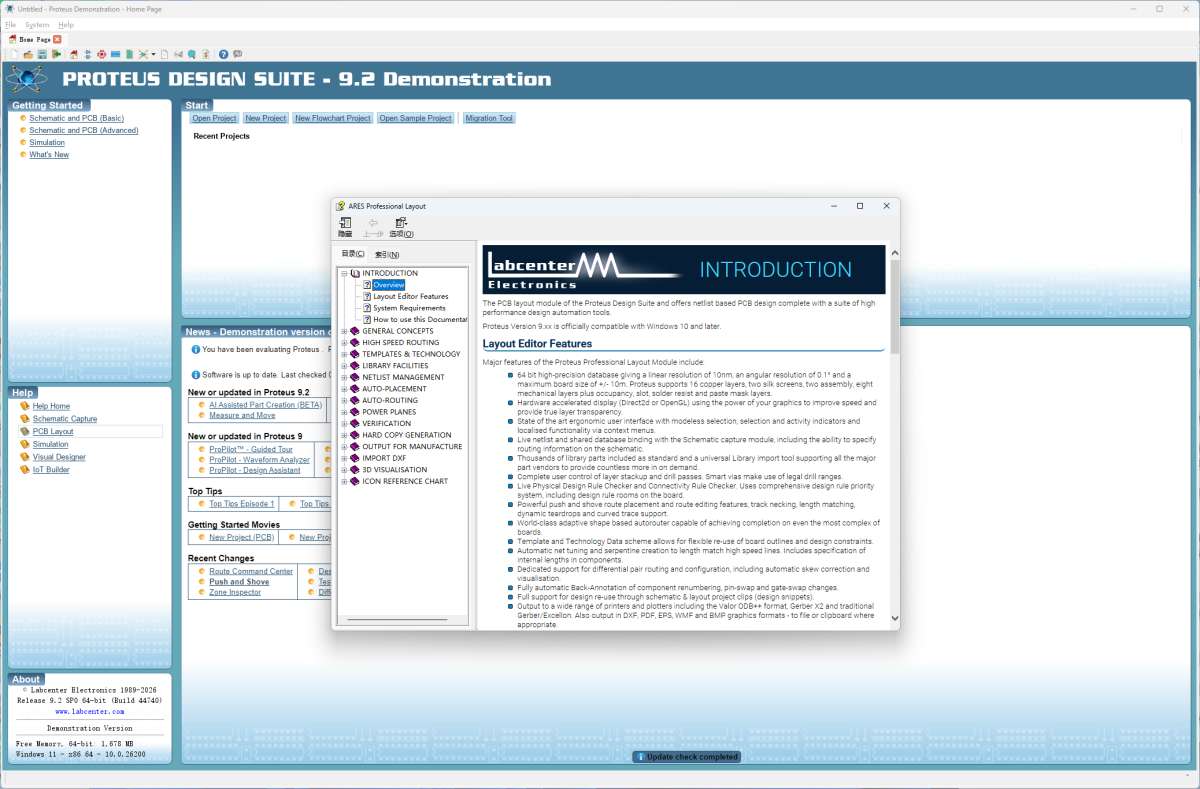The image size is (1200, 789).
Task: Click the blue question mark Help icon
Action: [223, 54]
